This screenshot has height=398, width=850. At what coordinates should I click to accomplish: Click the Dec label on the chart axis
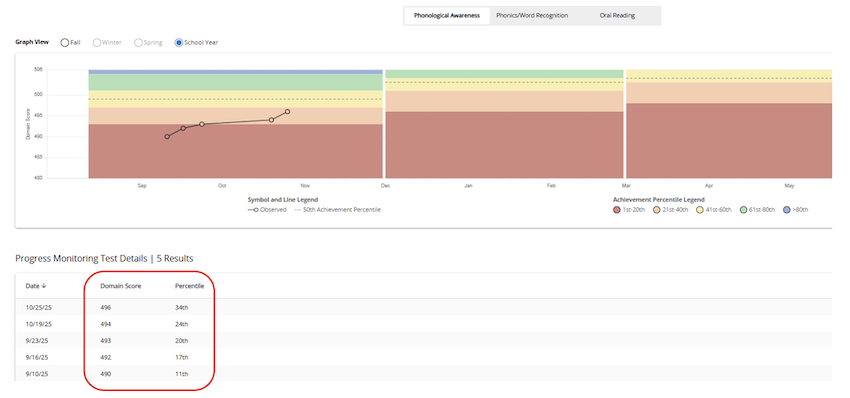[385, 186]
